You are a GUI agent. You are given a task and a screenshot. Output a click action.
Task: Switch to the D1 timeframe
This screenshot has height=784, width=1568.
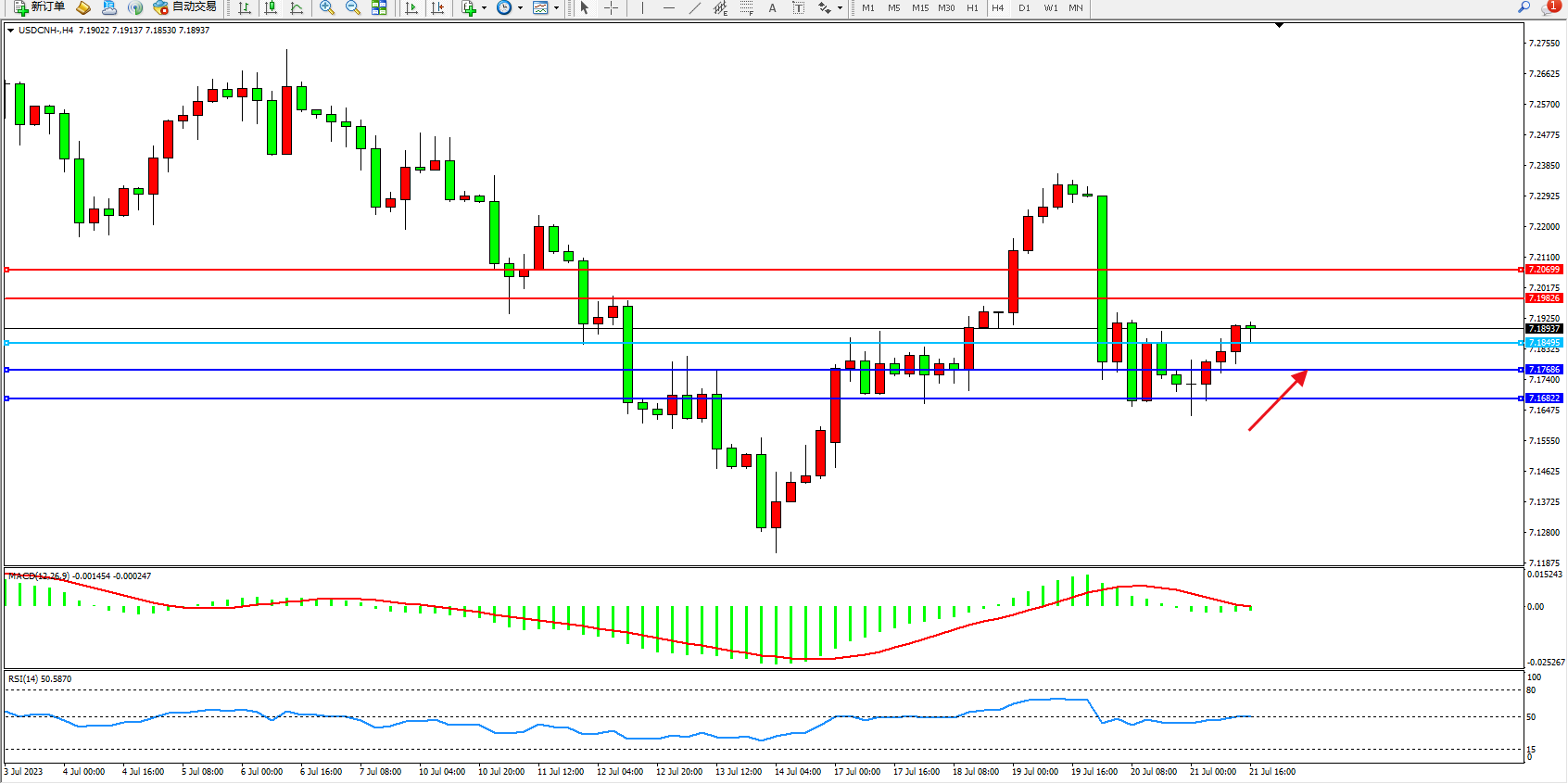pyautogui.click(x=1024, y=7)
